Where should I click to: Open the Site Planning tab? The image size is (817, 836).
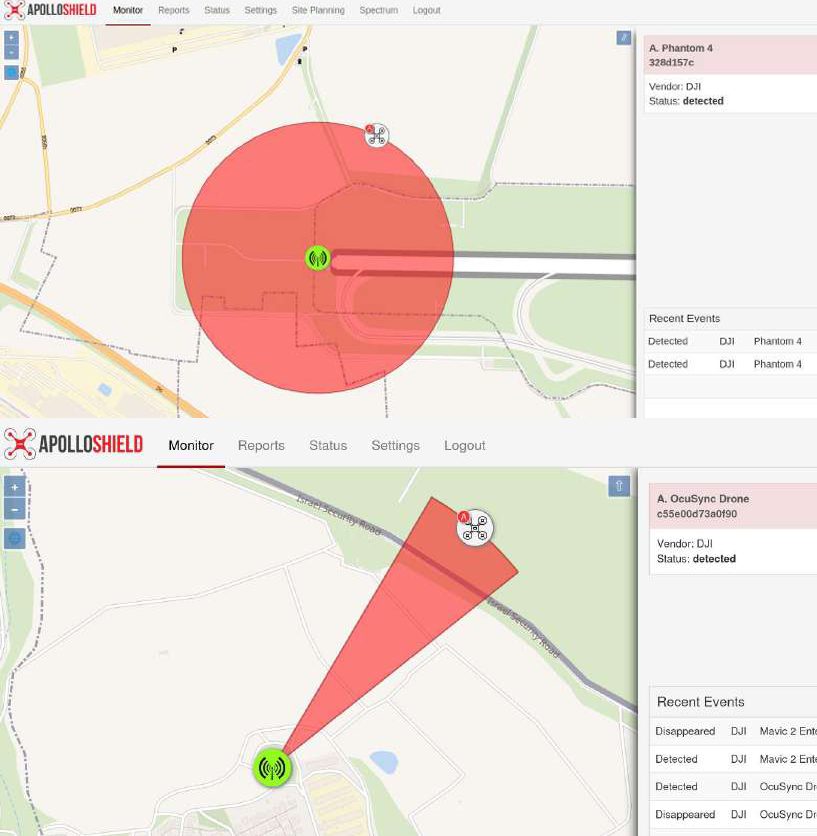tap(318, 10)
